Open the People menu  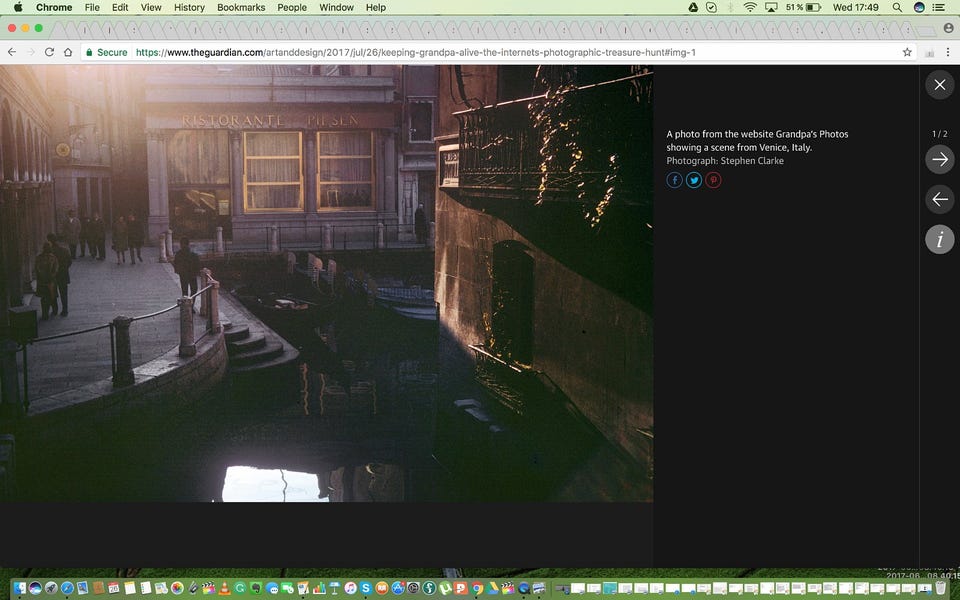pyautogui.click(x=292, y=7)
